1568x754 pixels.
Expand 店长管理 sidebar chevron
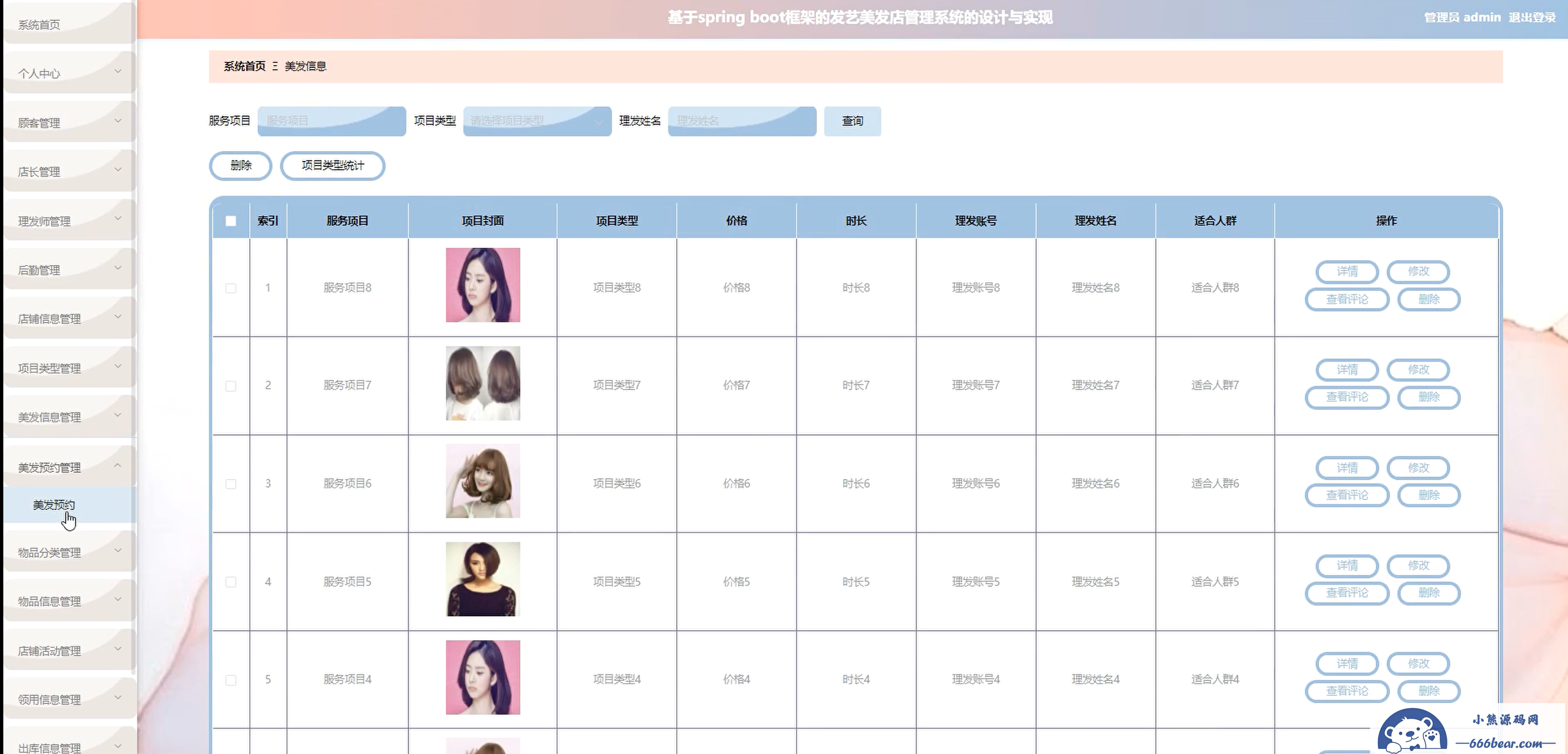click(x=118, y=170)
